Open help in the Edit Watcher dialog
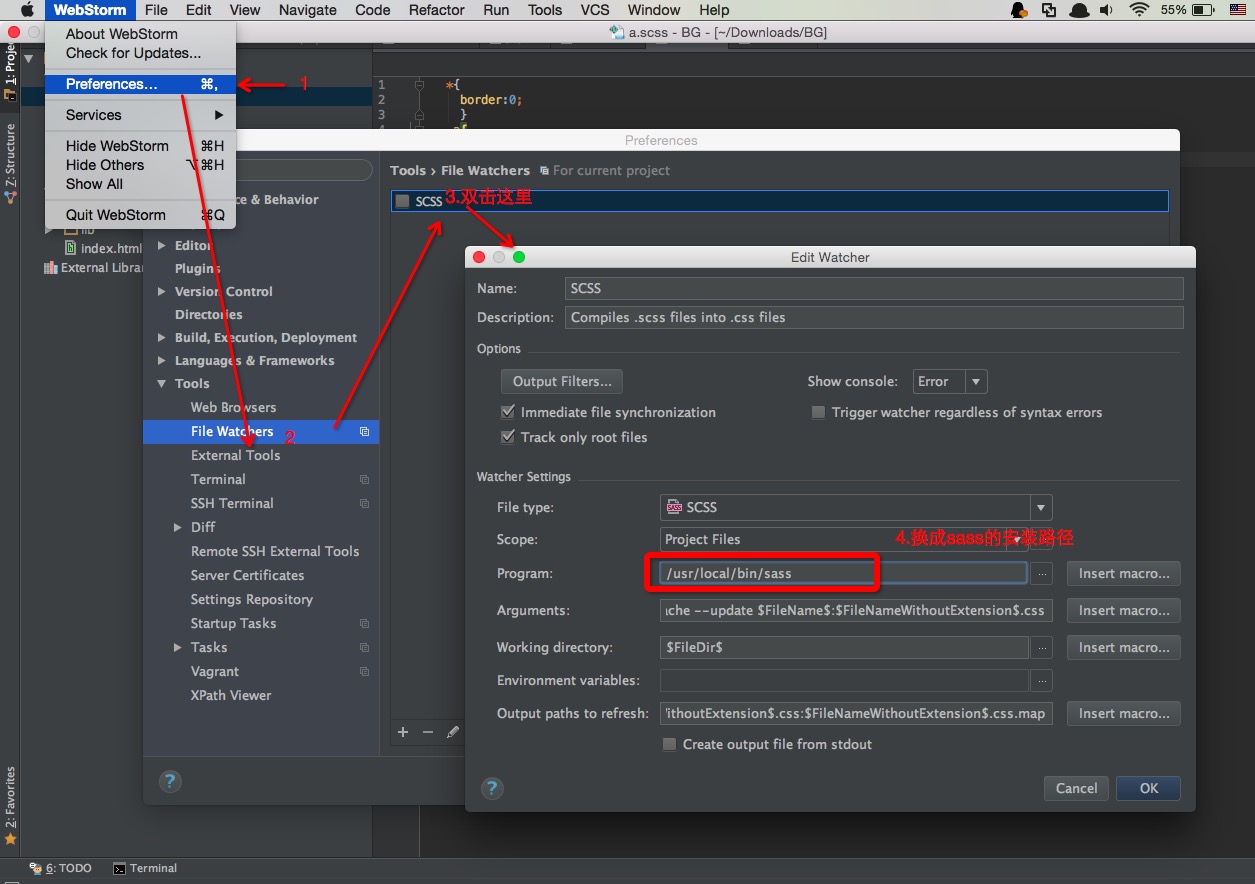 click(492, 788)
